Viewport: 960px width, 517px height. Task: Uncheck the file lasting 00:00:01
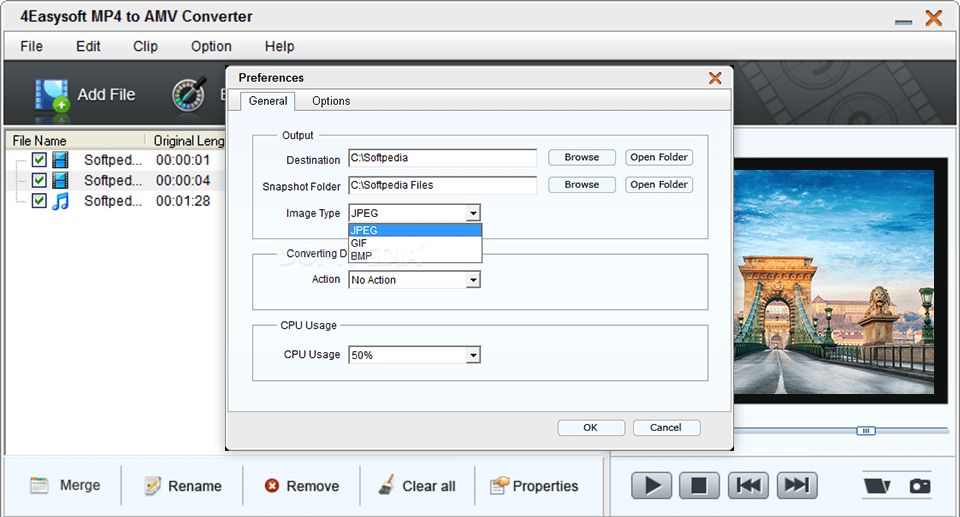(39, 160)
